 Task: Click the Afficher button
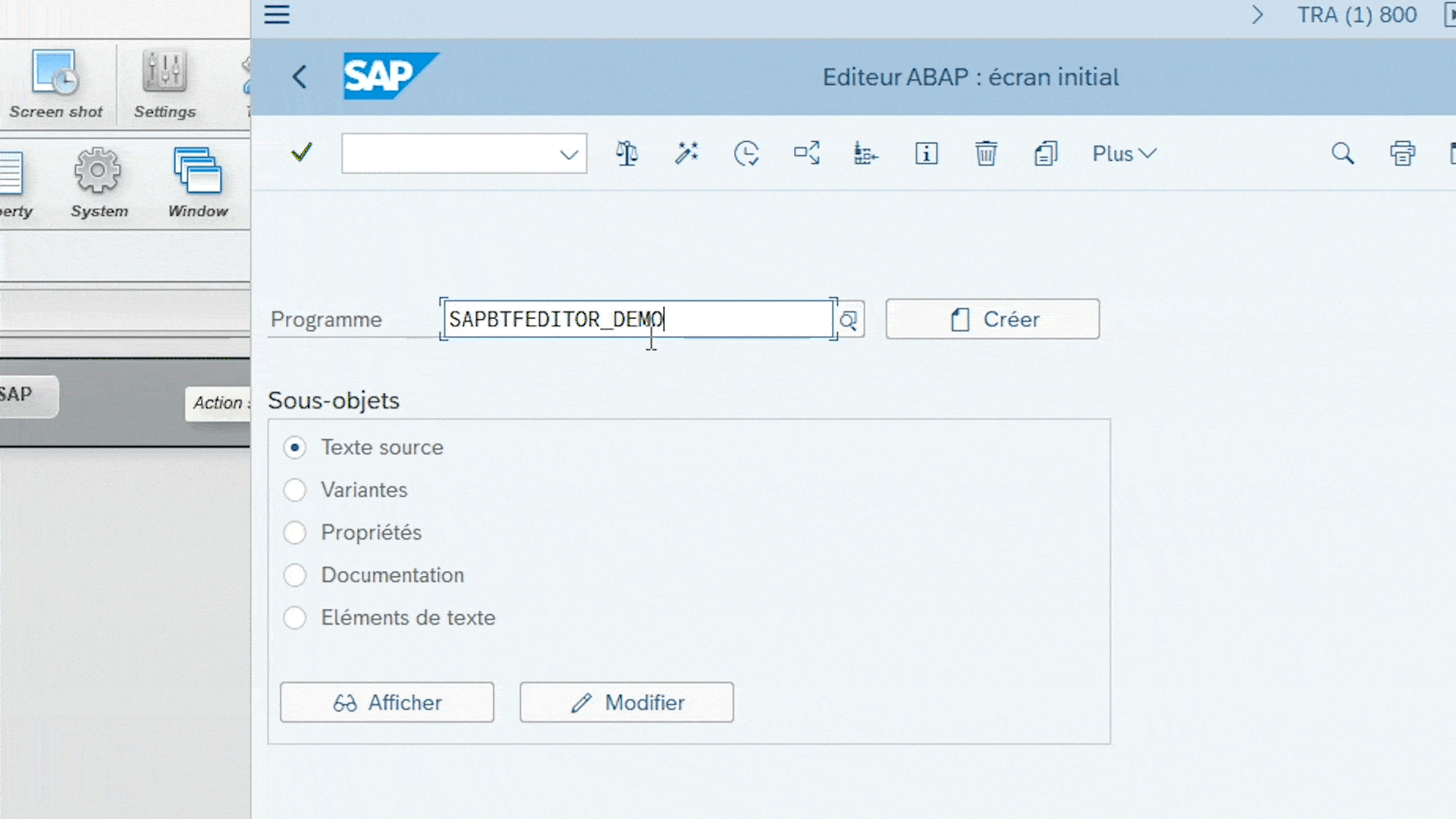[x=387, y=702]
